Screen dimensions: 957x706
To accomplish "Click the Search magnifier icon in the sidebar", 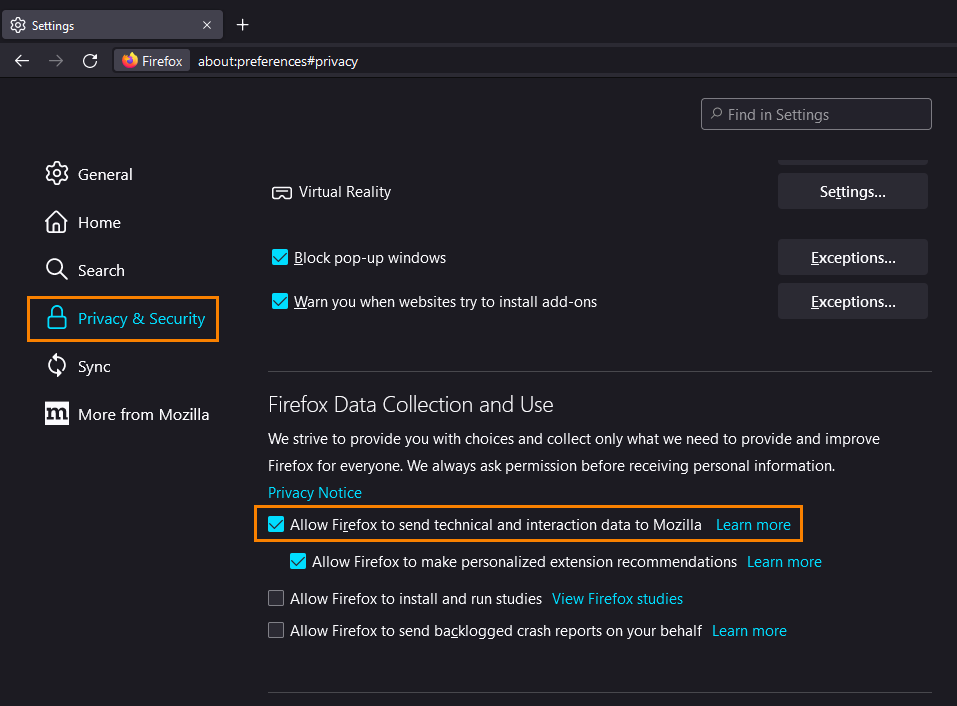I will (x=57, y=269).
